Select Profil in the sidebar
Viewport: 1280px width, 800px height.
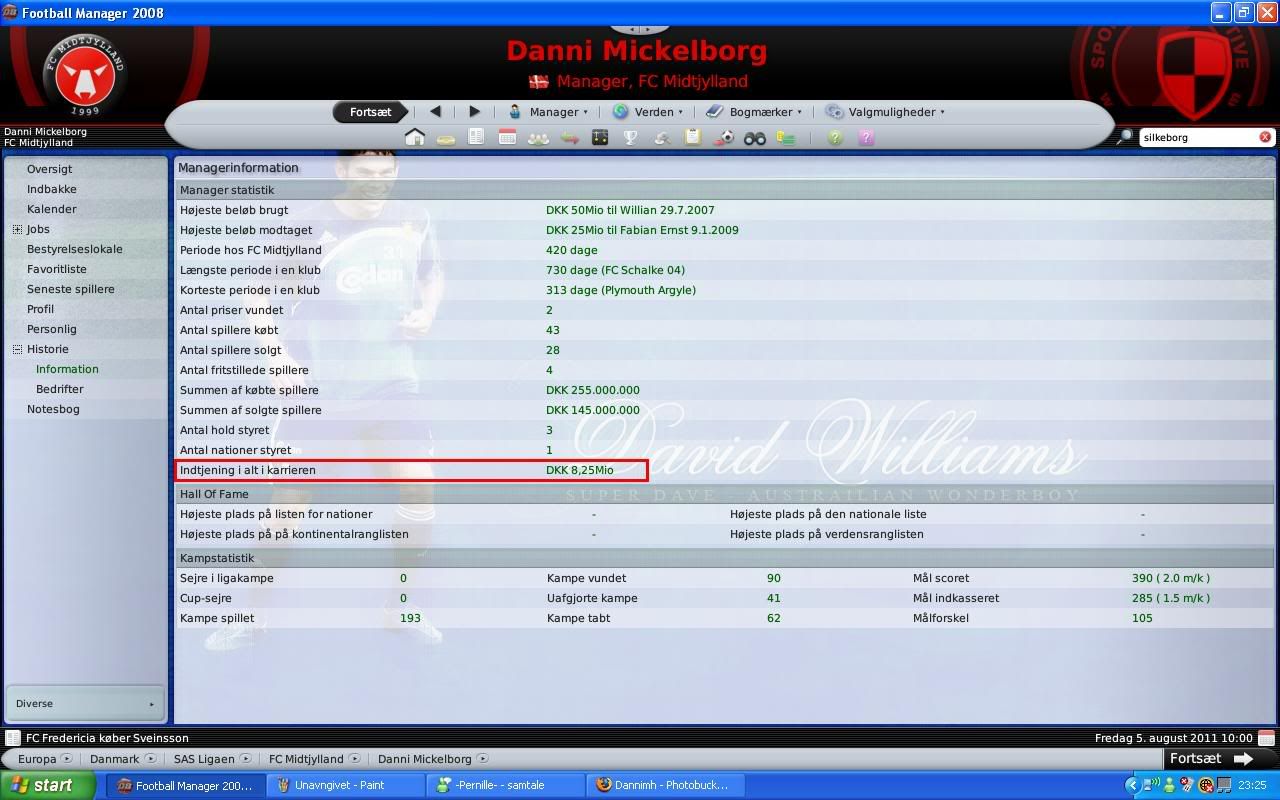(x=40, y=309)
